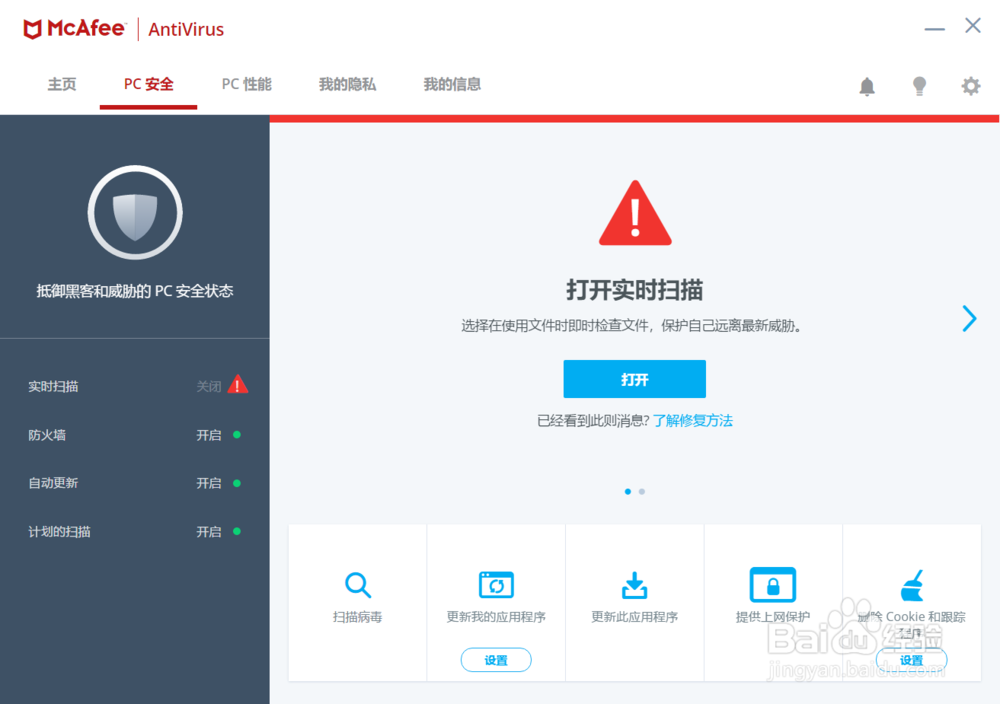This screenshot has width=1000, height=704.
Task: Click the 更新此应用程序 download icon
Action: (x=634, y=585)
